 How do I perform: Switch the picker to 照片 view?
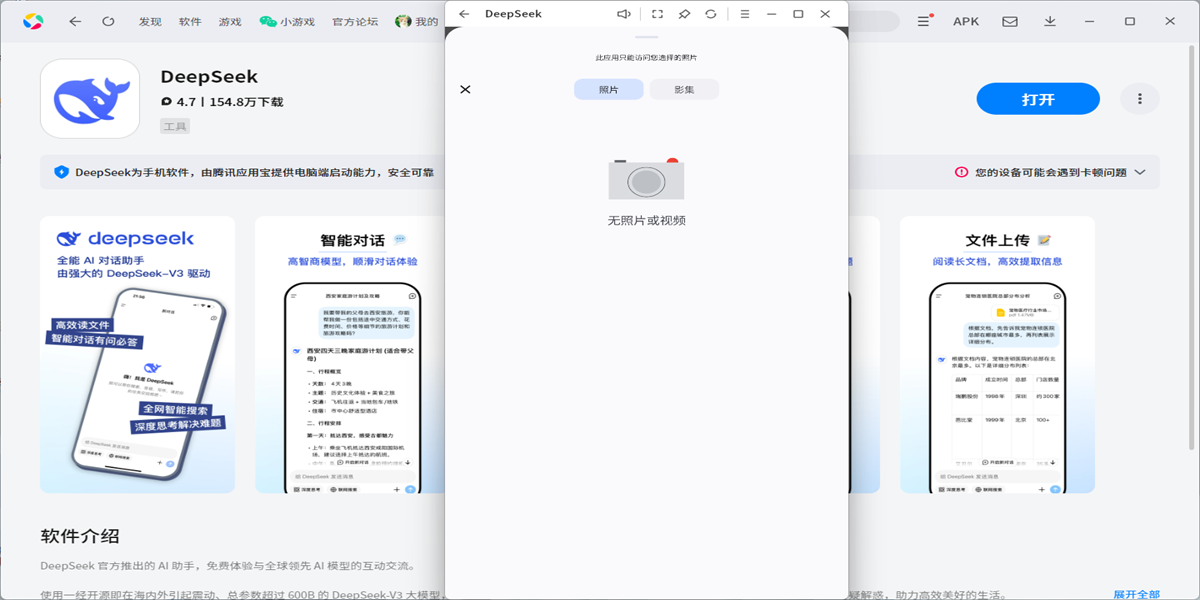608,89
